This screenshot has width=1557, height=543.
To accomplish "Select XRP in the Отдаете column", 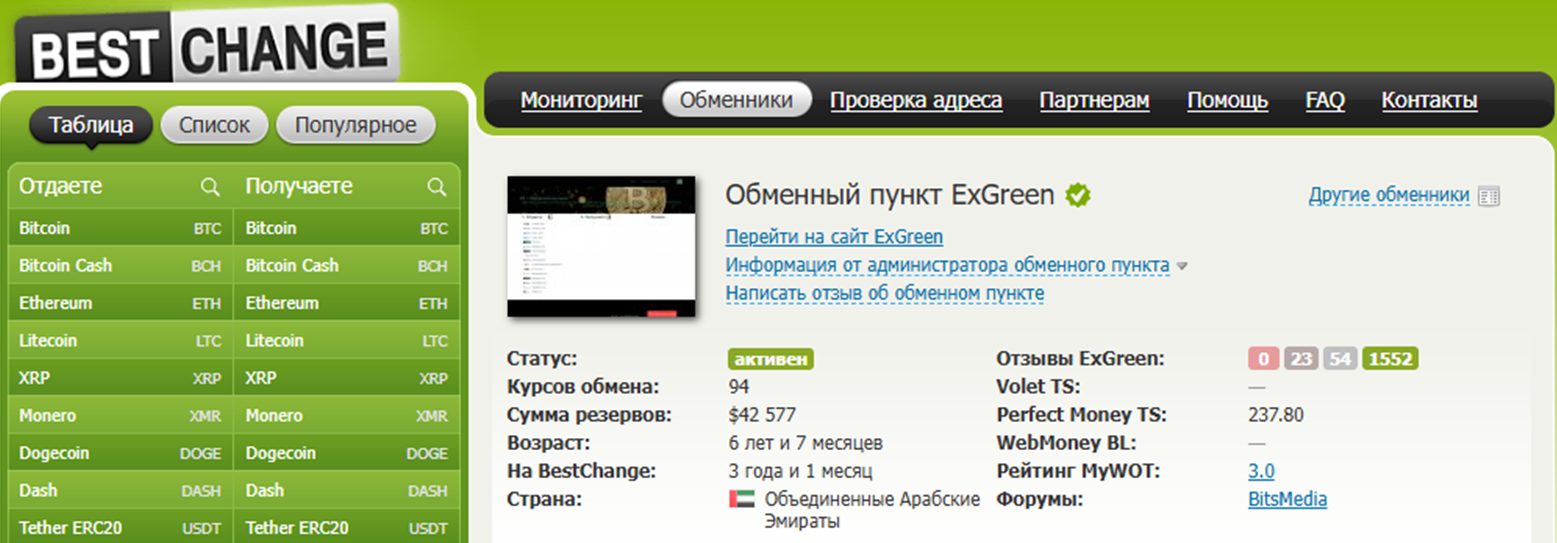I will point(120,378).
